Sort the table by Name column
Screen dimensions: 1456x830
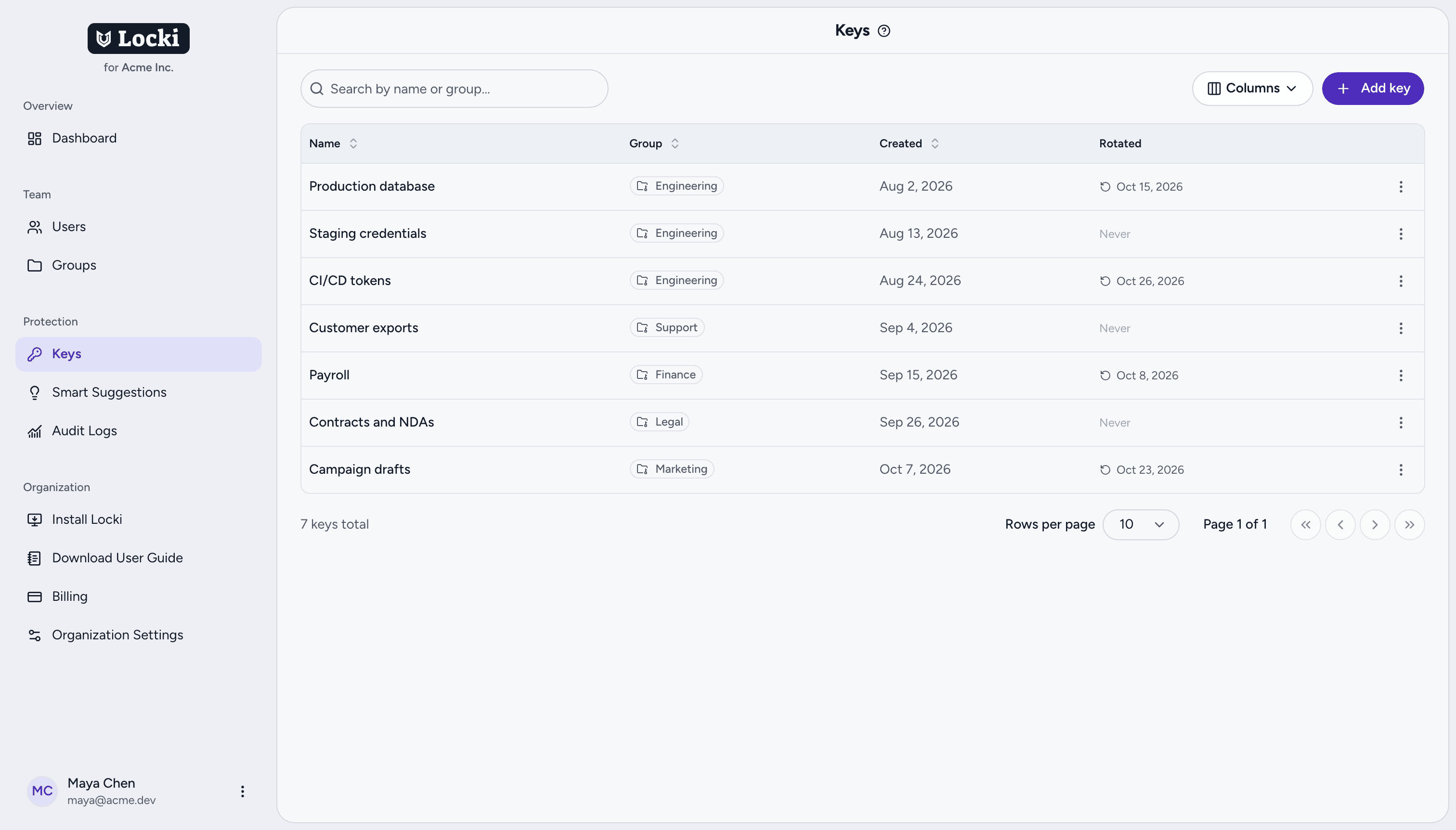pyautogui.click(x=334, y=143)
